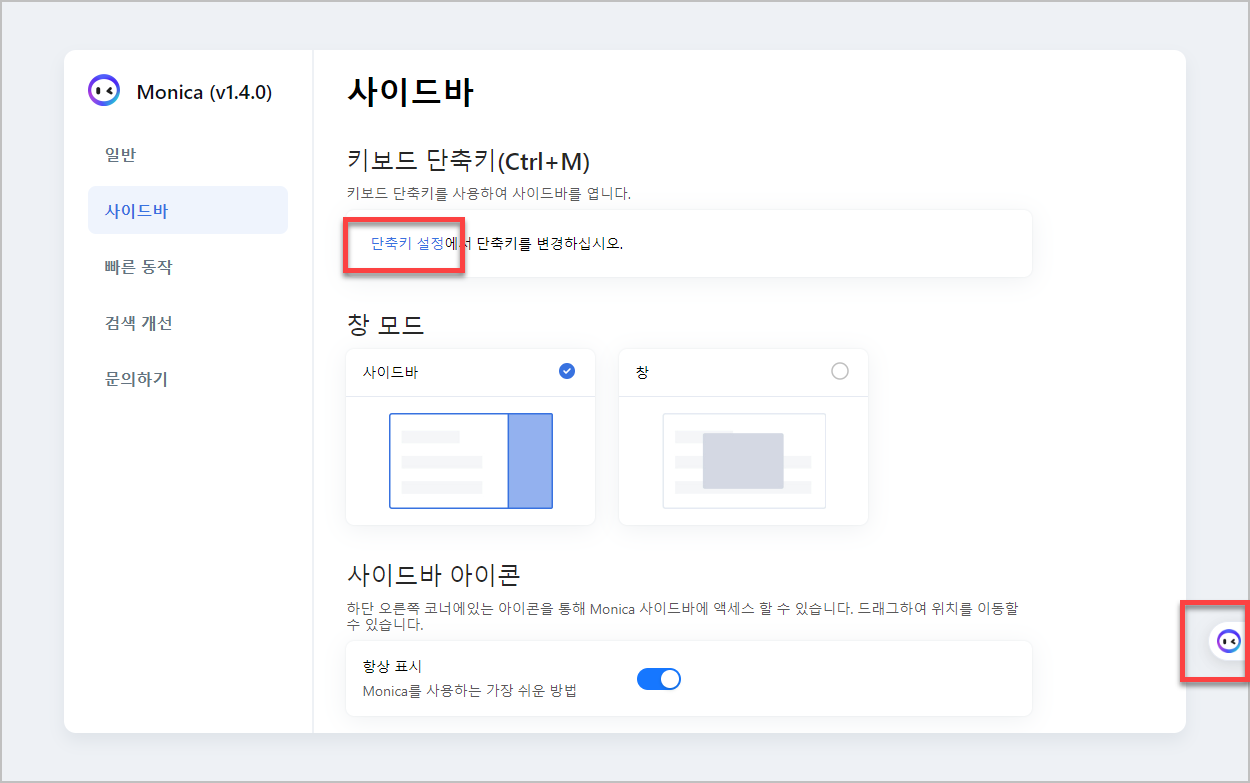Click the Monica logo icon

104,91
